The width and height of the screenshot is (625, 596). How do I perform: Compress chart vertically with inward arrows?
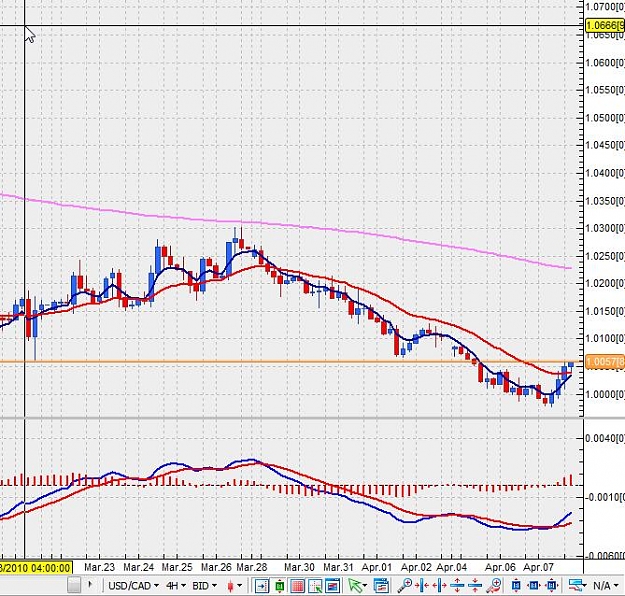(x=475, y=586)
